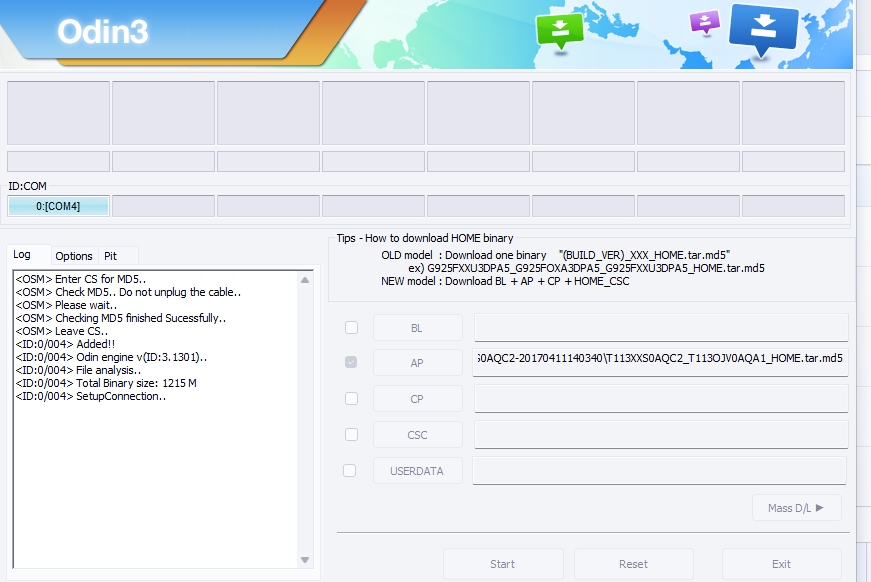
Task: Click the CSC file path field
Action: (x=661, y=434)
